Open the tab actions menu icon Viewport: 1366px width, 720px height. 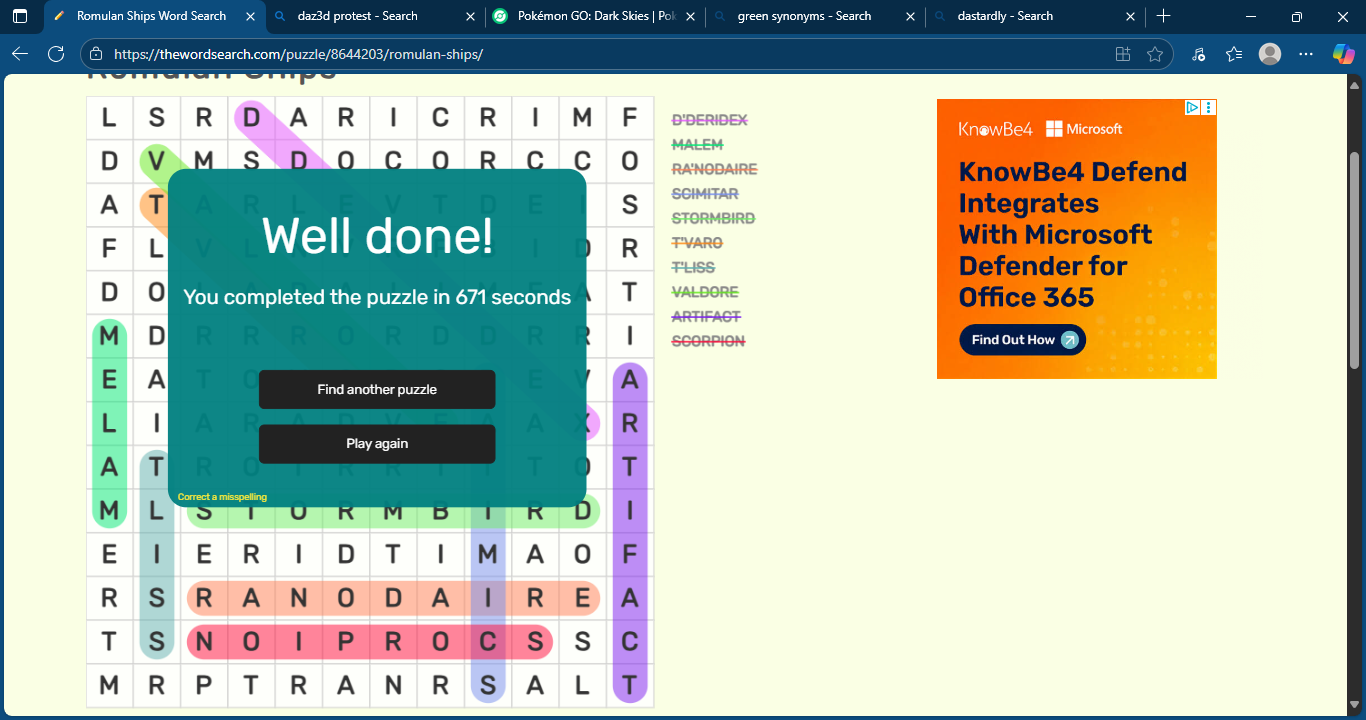(20, 16)
